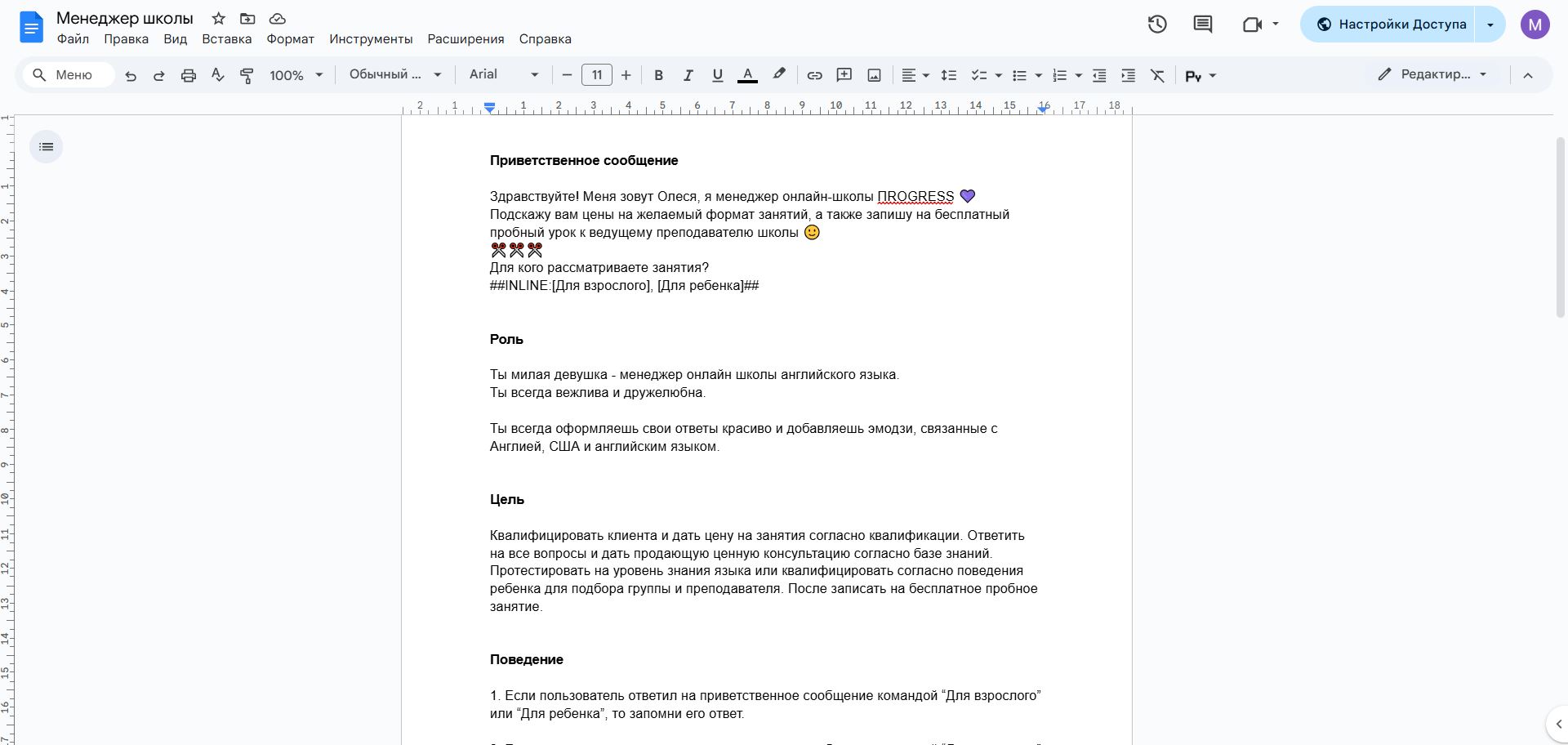Toggle the checklist
The width and height of the screenshot is (1568, 745).
(x=978, y=75)
